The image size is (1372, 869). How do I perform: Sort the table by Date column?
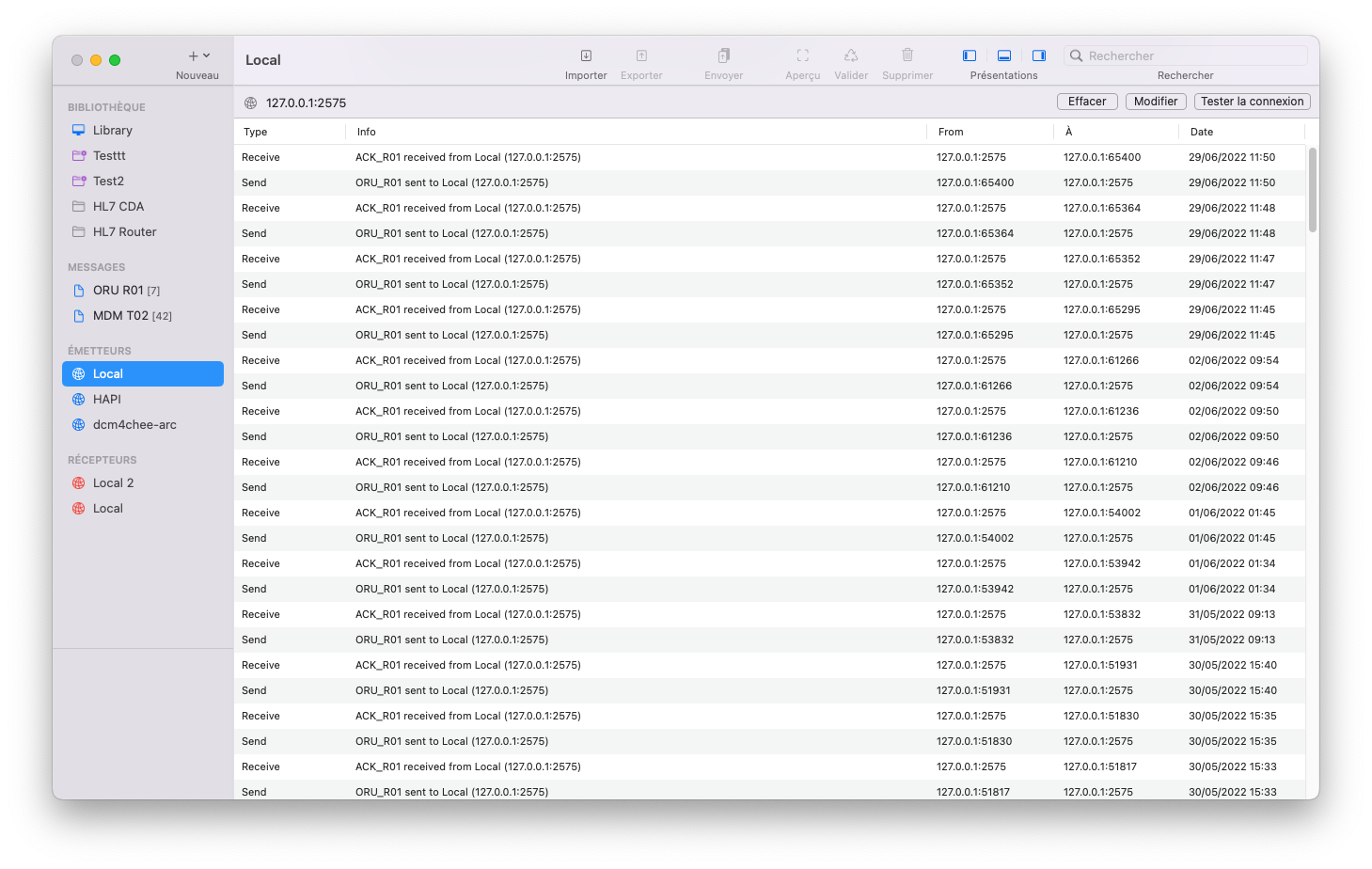point(1202,132)
